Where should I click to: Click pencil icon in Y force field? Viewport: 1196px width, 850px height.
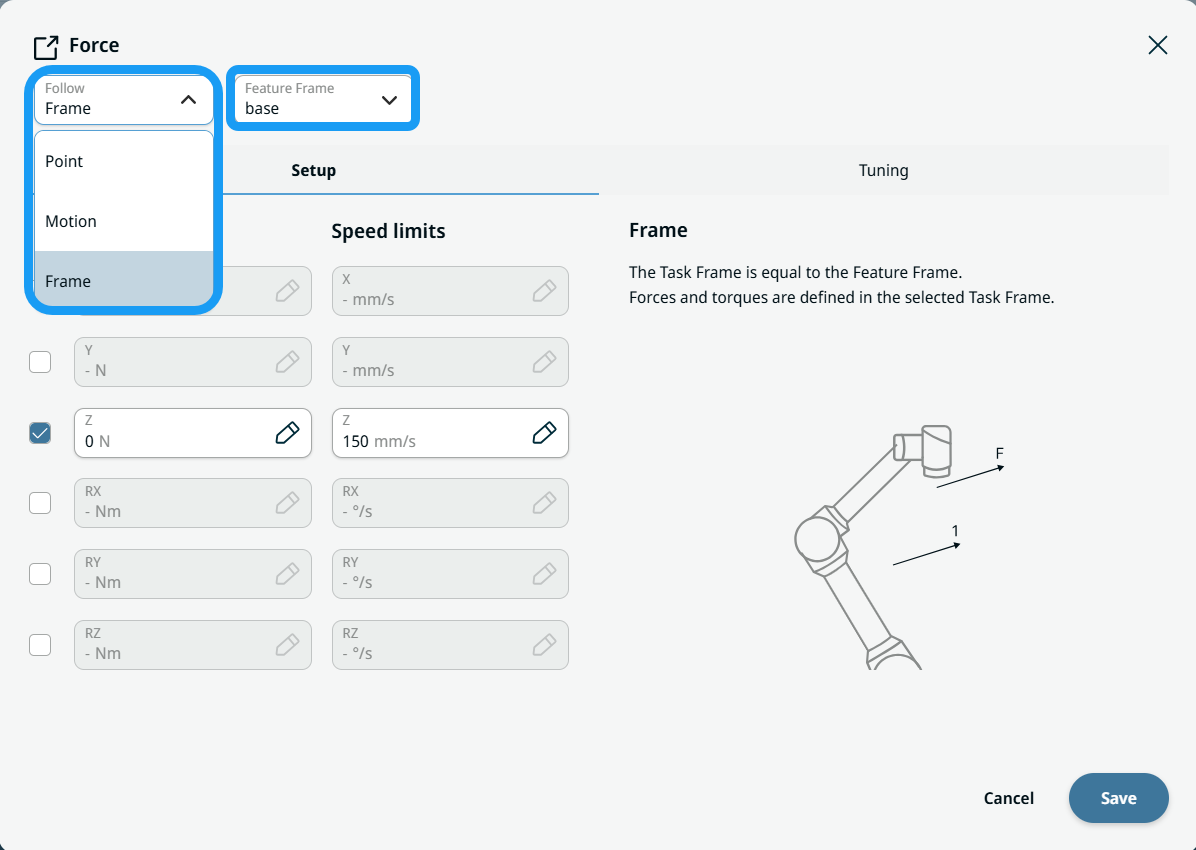coord(287,362)
